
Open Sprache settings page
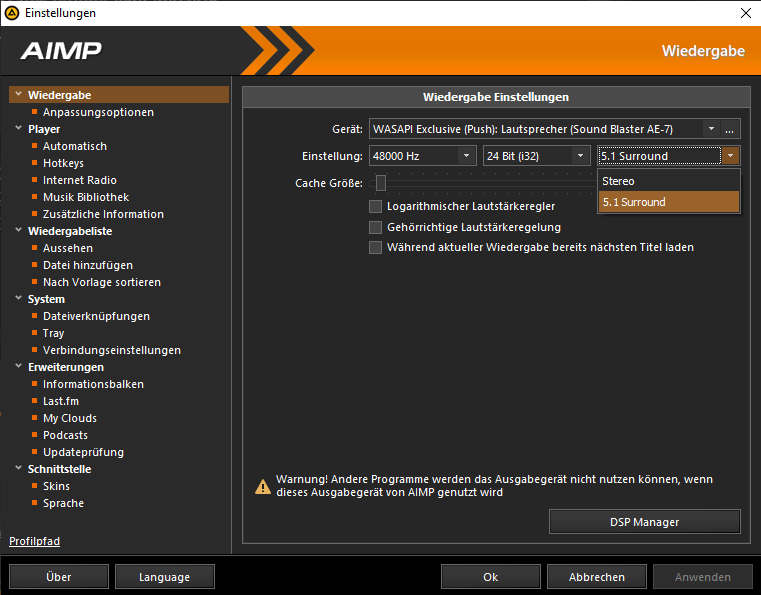pyautogui.click(x=63, y=503)
